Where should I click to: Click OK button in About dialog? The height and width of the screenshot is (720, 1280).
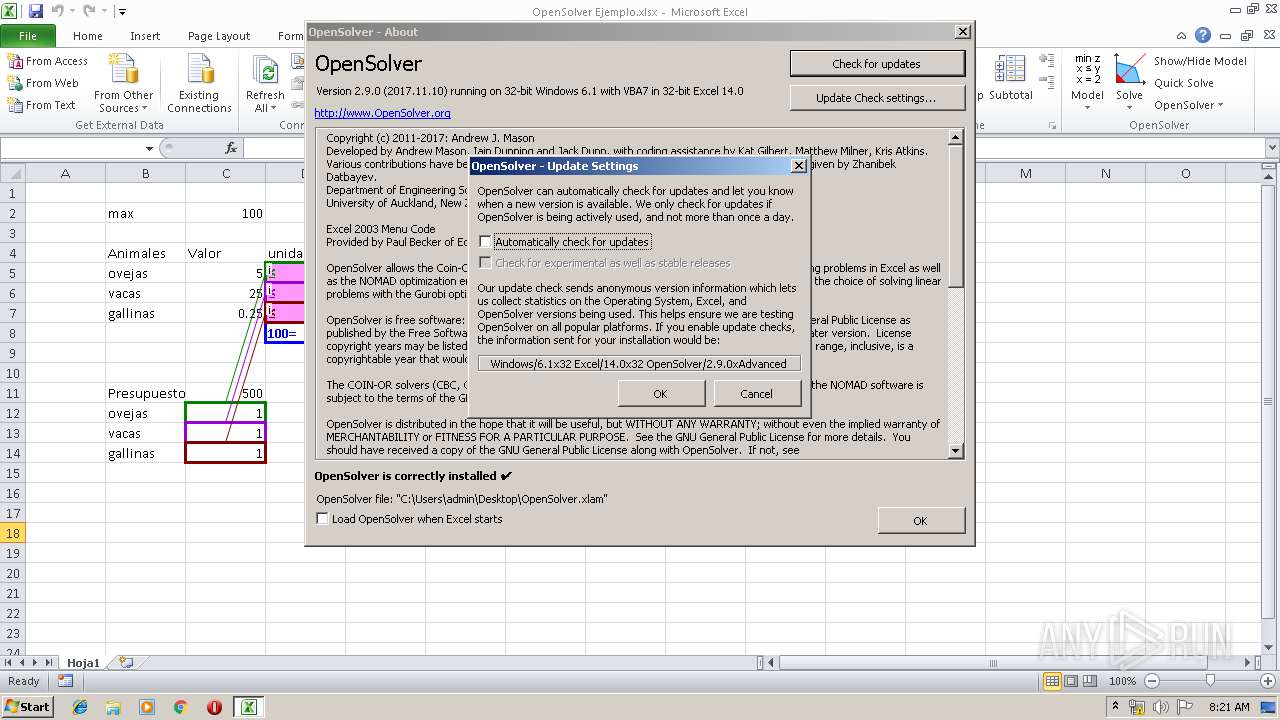click(920, 520)
